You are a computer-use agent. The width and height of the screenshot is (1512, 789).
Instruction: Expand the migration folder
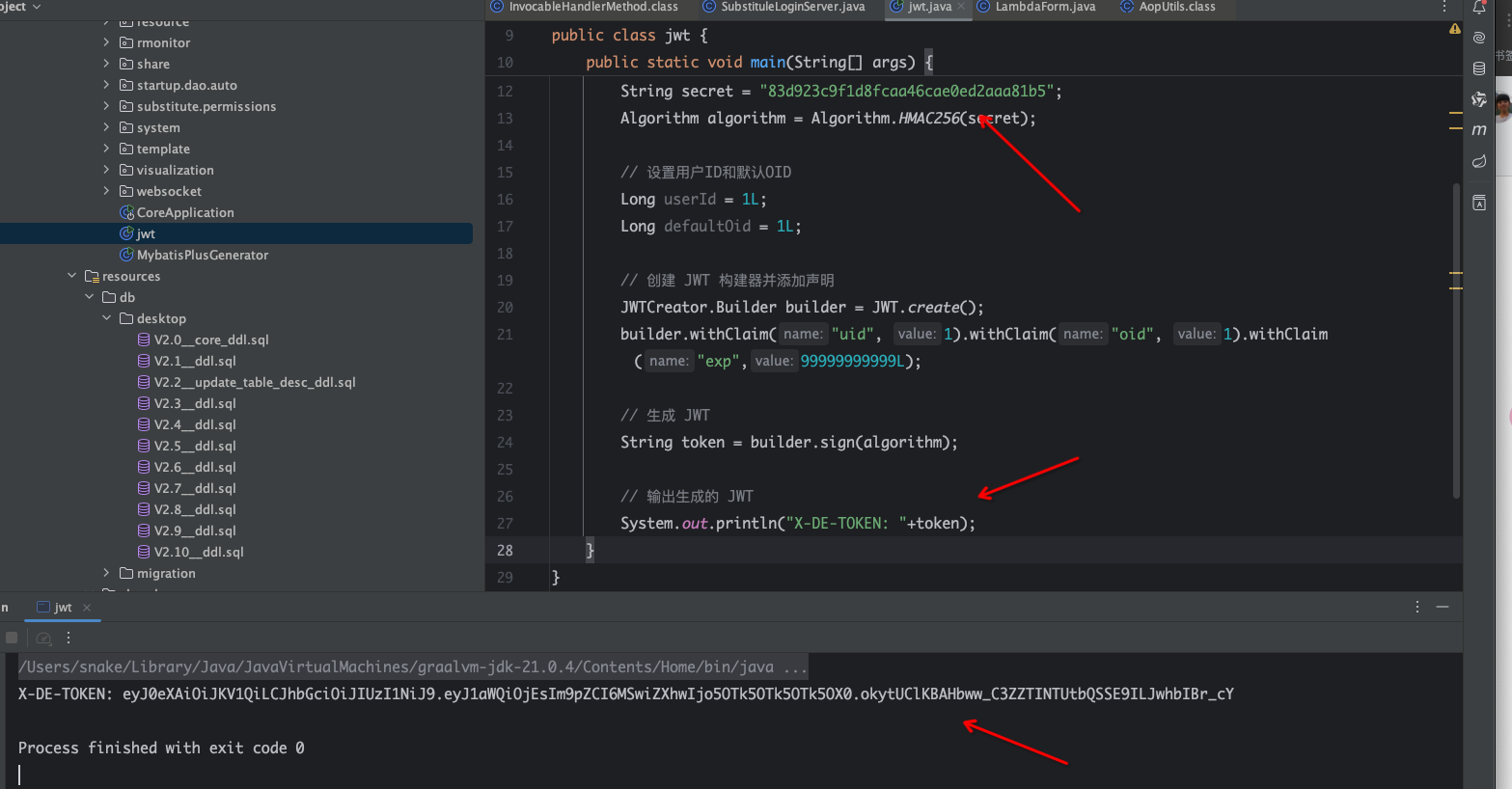pos(106,573)
